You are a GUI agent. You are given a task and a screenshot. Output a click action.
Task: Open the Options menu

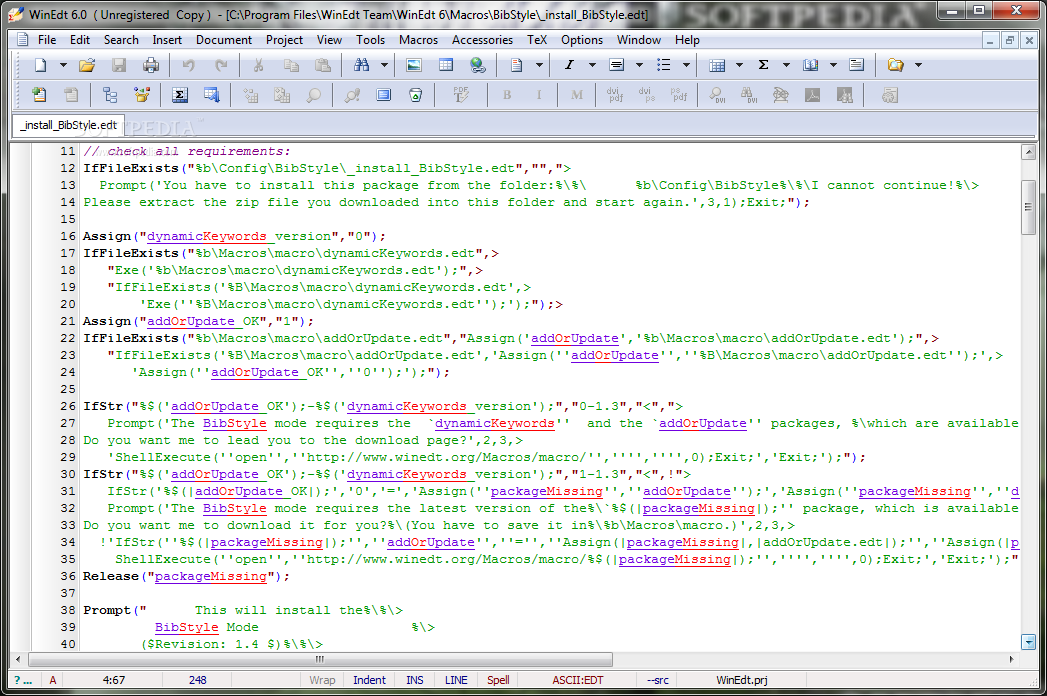582,40
